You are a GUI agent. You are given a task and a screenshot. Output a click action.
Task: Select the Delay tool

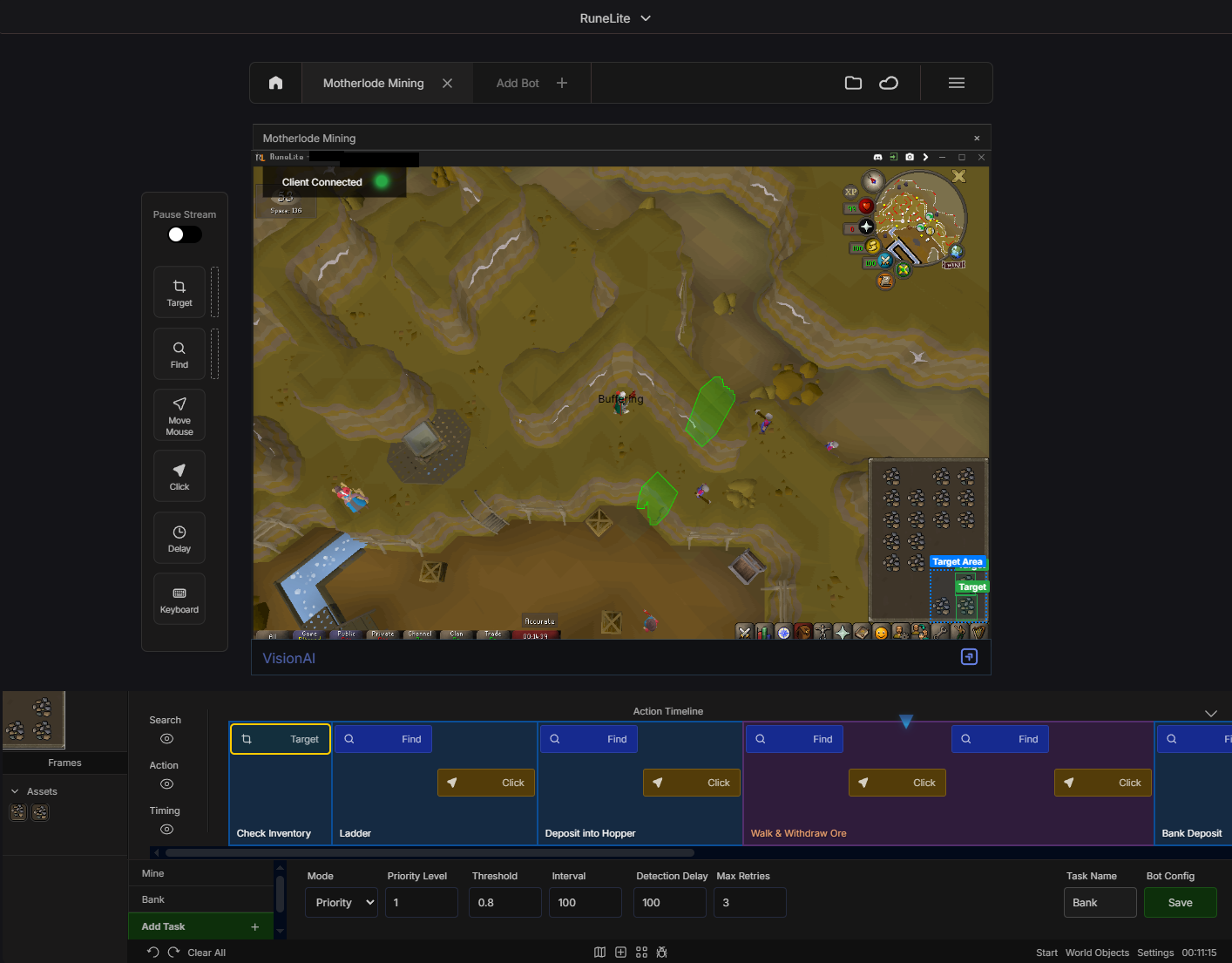pos(179,537)
